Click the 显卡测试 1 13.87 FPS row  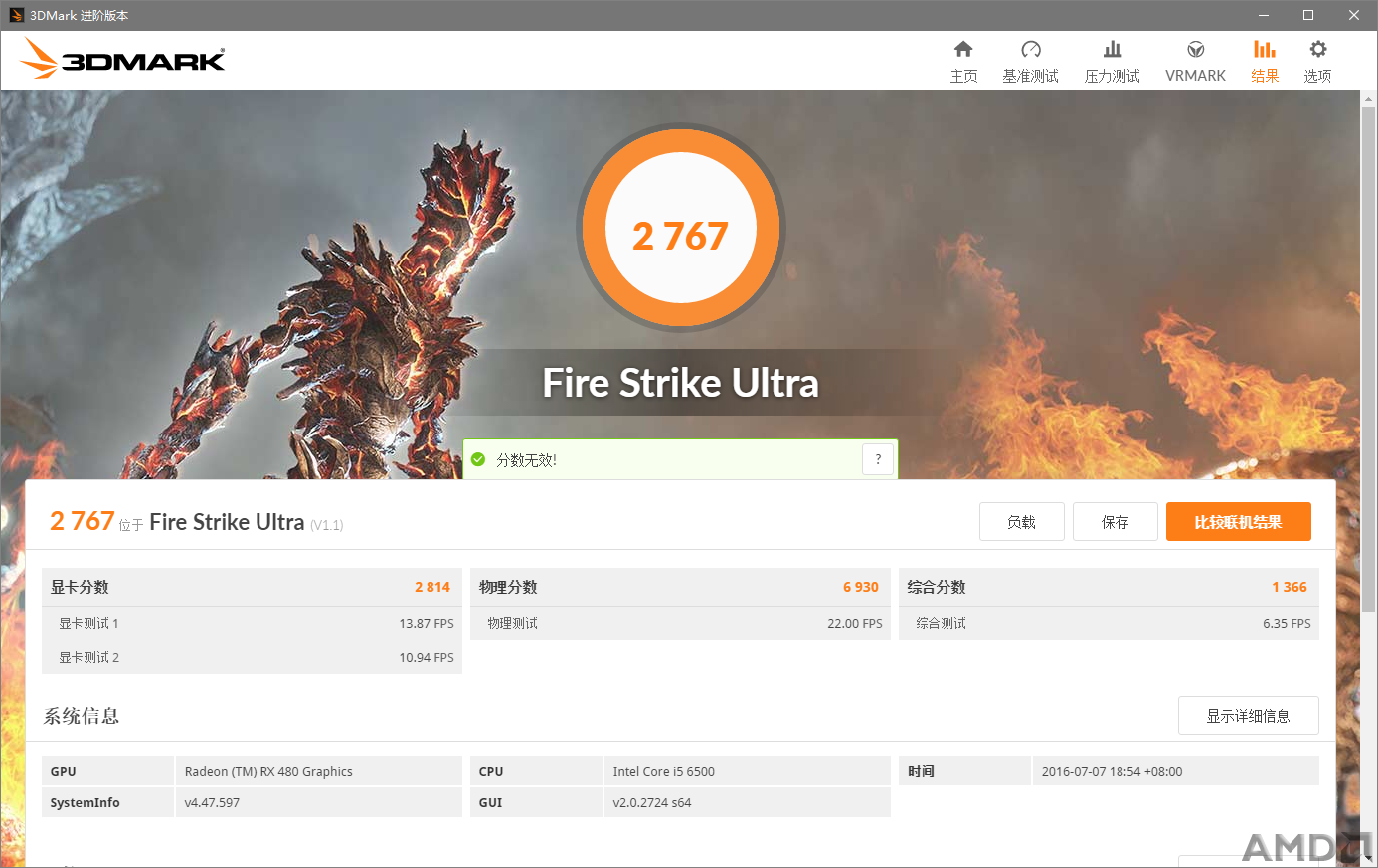click(x=252, y=623)
